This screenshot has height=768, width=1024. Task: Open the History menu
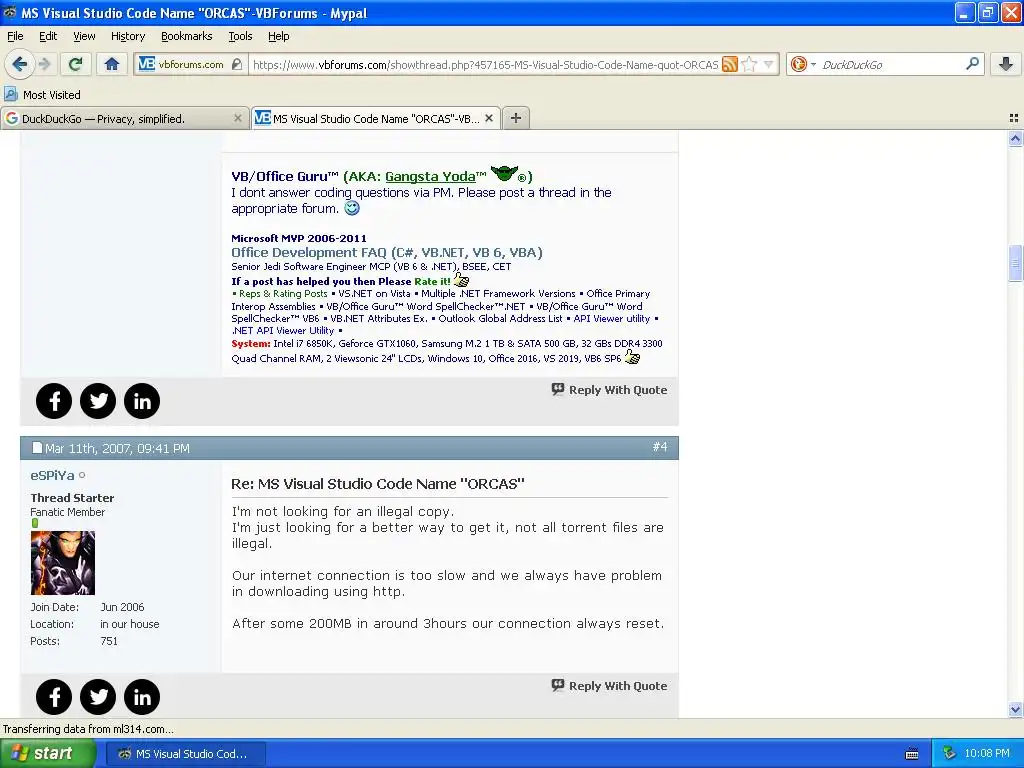pos(127,36)
